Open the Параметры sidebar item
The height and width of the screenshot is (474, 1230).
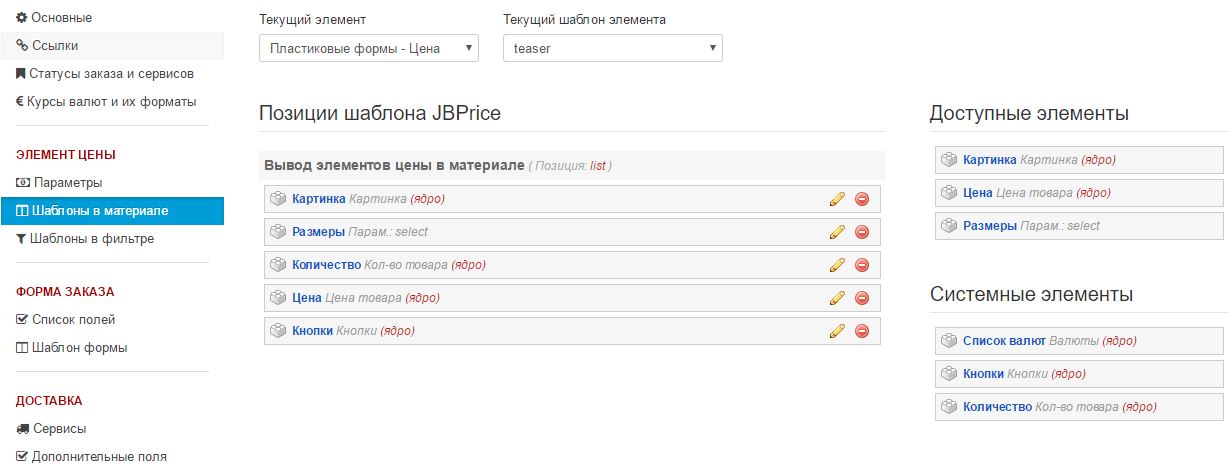pyautogui.click(x=68, y=183)
